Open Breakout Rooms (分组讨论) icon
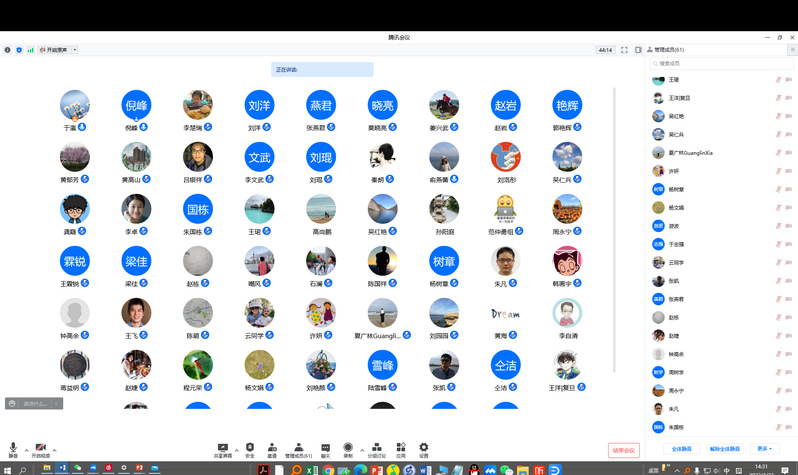Screen dimensions: 798x475 376,447
